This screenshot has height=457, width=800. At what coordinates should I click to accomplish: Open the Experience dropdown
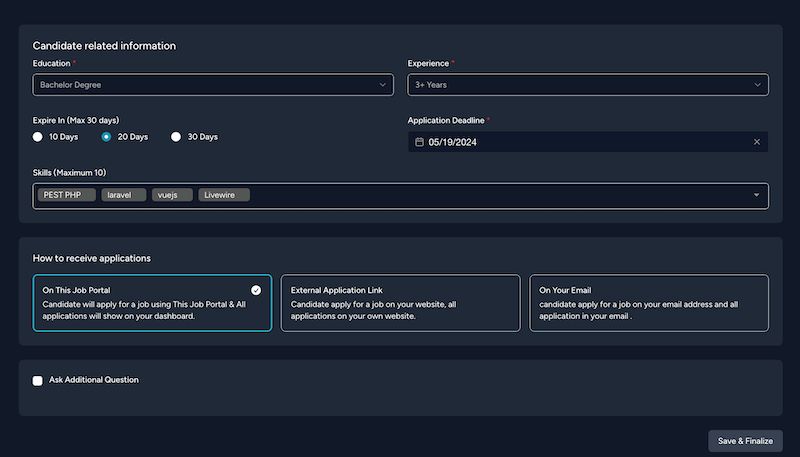[588, 85]
